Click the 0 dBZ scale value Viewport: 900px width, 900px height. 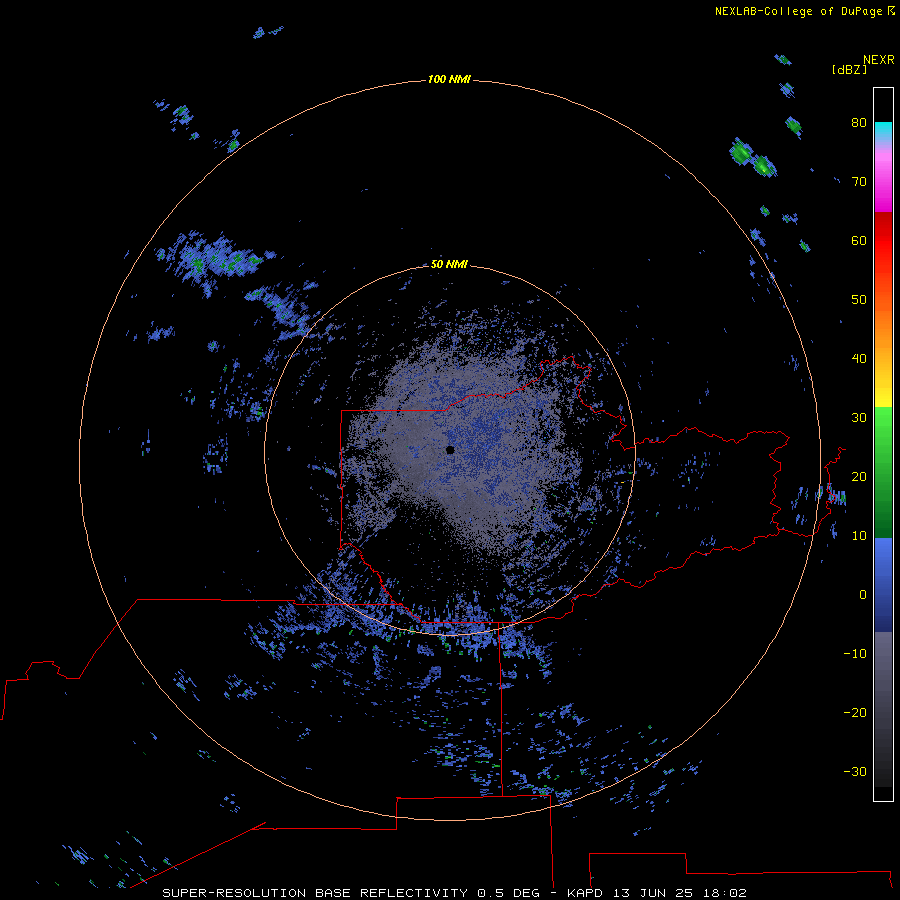(863, 595)
